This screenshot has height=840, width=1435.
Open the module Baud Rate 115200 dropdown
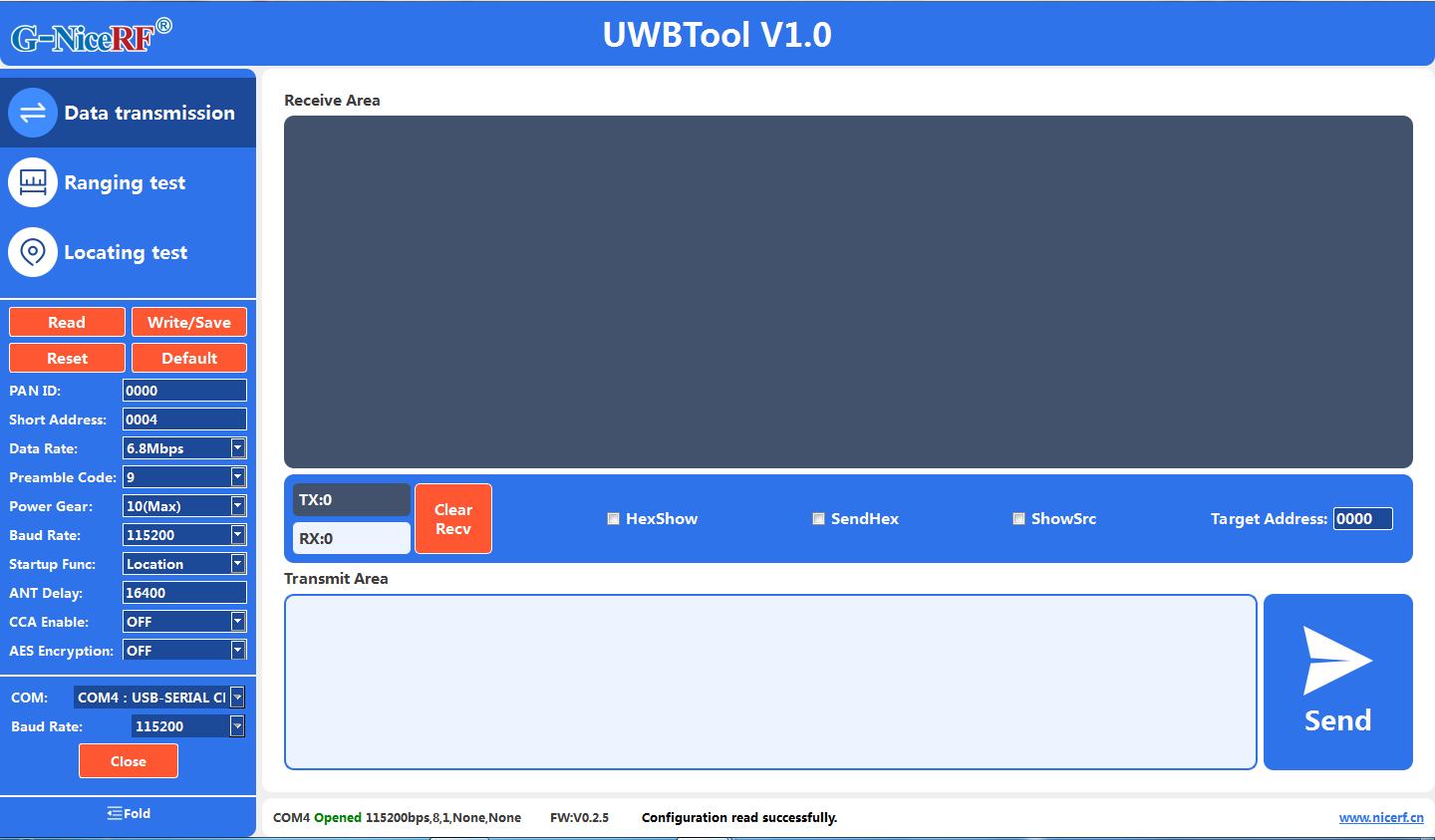pos(184,535)
